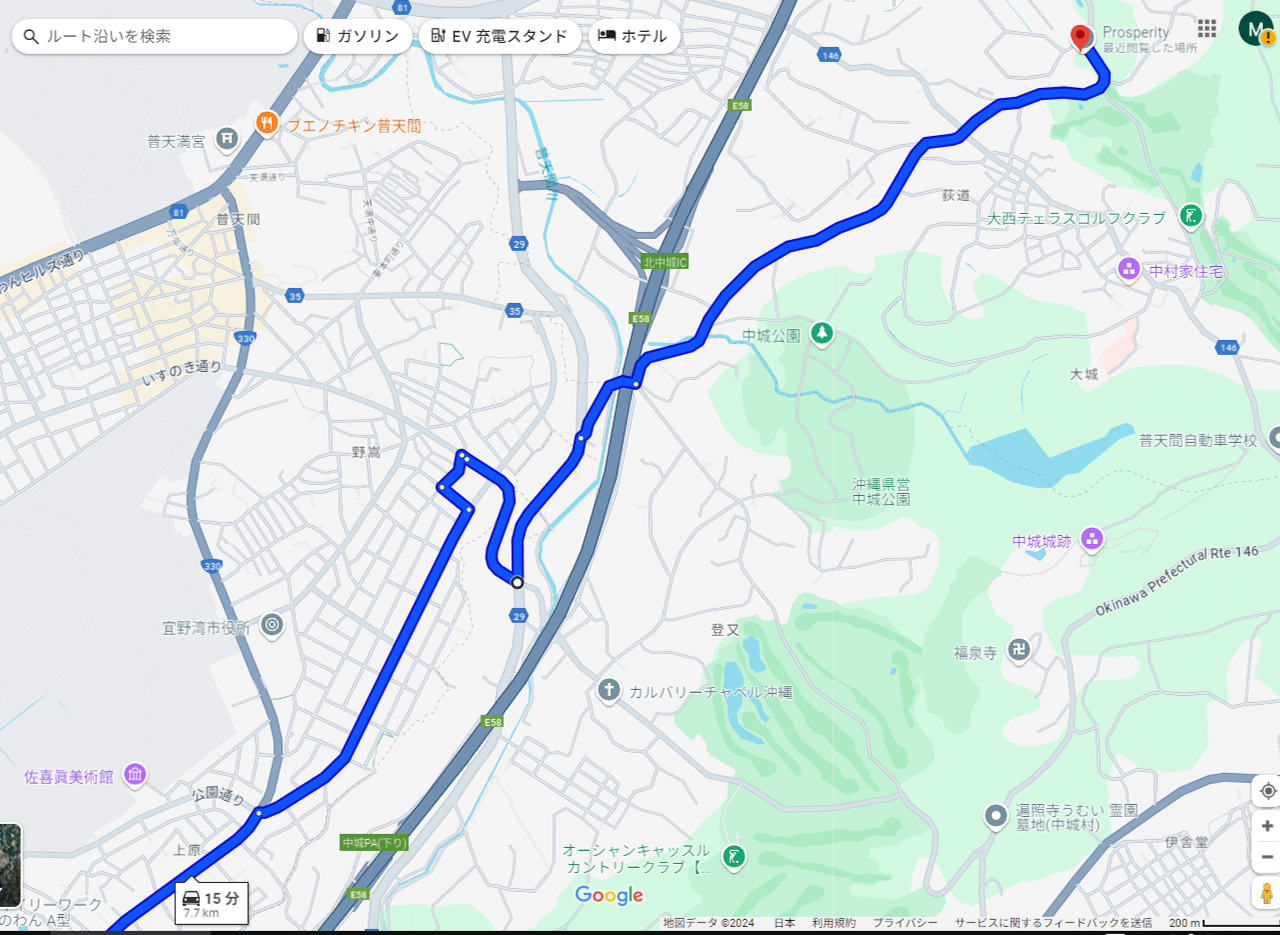1280x935 pixels.
Task: Open the 利用規約 terms link
Action: point(833,923)
